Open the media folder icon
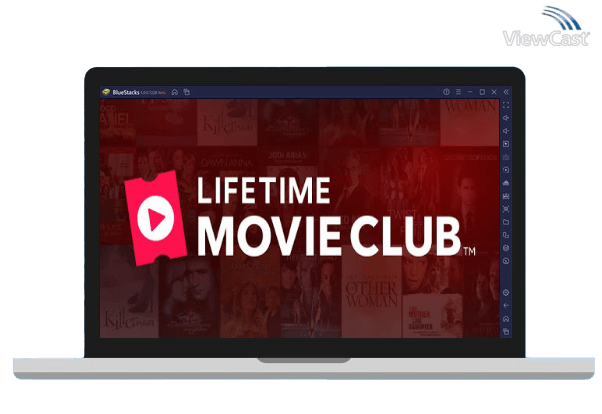The height and width of the screenshot is (414, 602). [506, 222]
